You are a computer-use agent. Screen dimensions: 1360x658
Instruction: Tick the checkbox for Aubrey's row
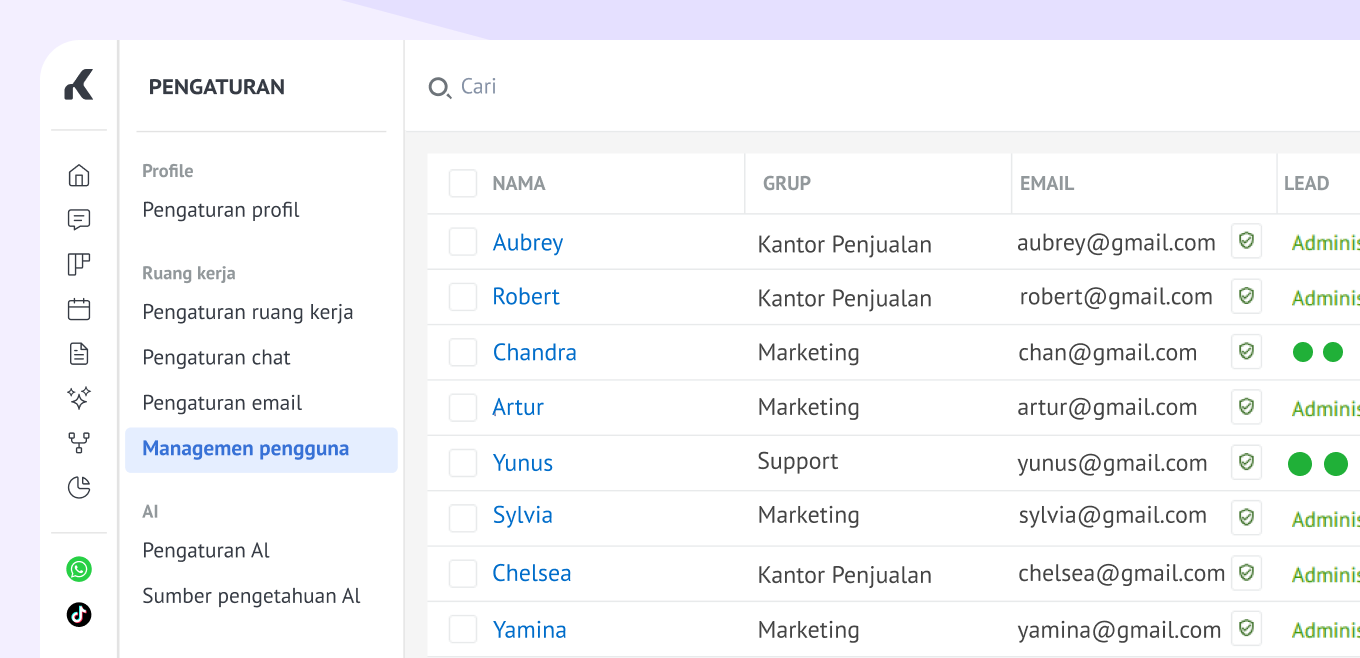(463, 242)
